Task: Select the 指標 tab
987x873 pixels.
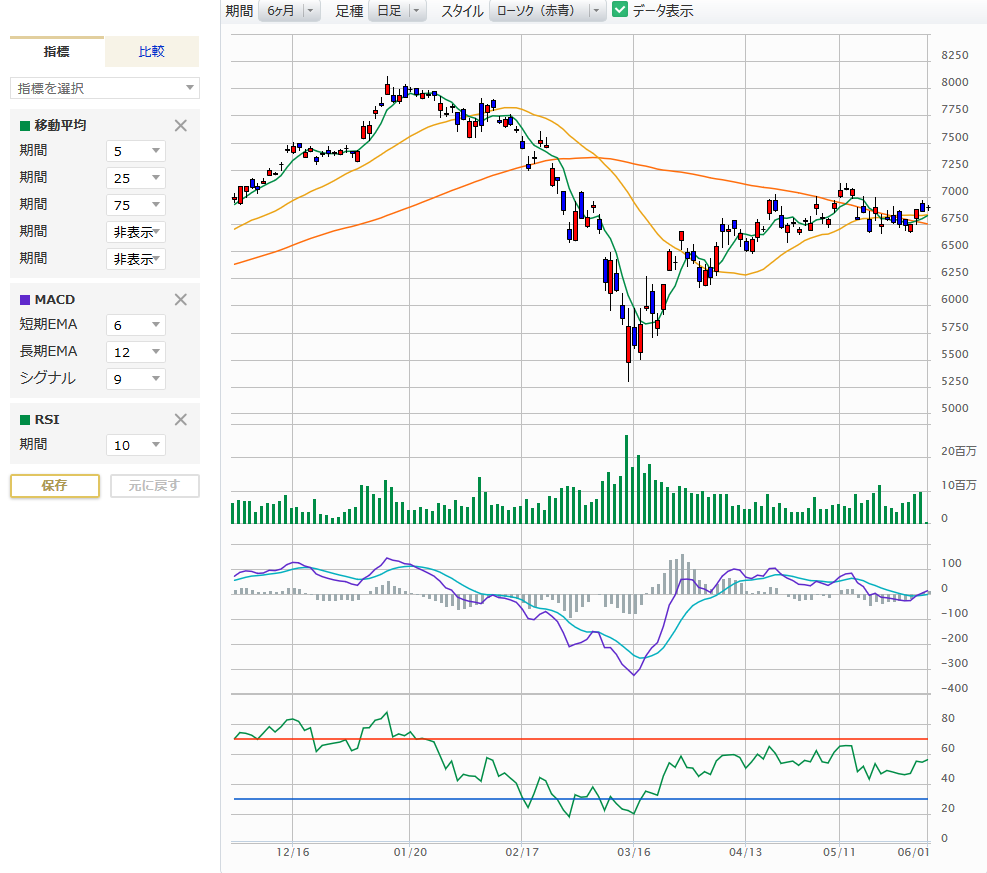Action: pyautogui.click(x=57, y=52)
